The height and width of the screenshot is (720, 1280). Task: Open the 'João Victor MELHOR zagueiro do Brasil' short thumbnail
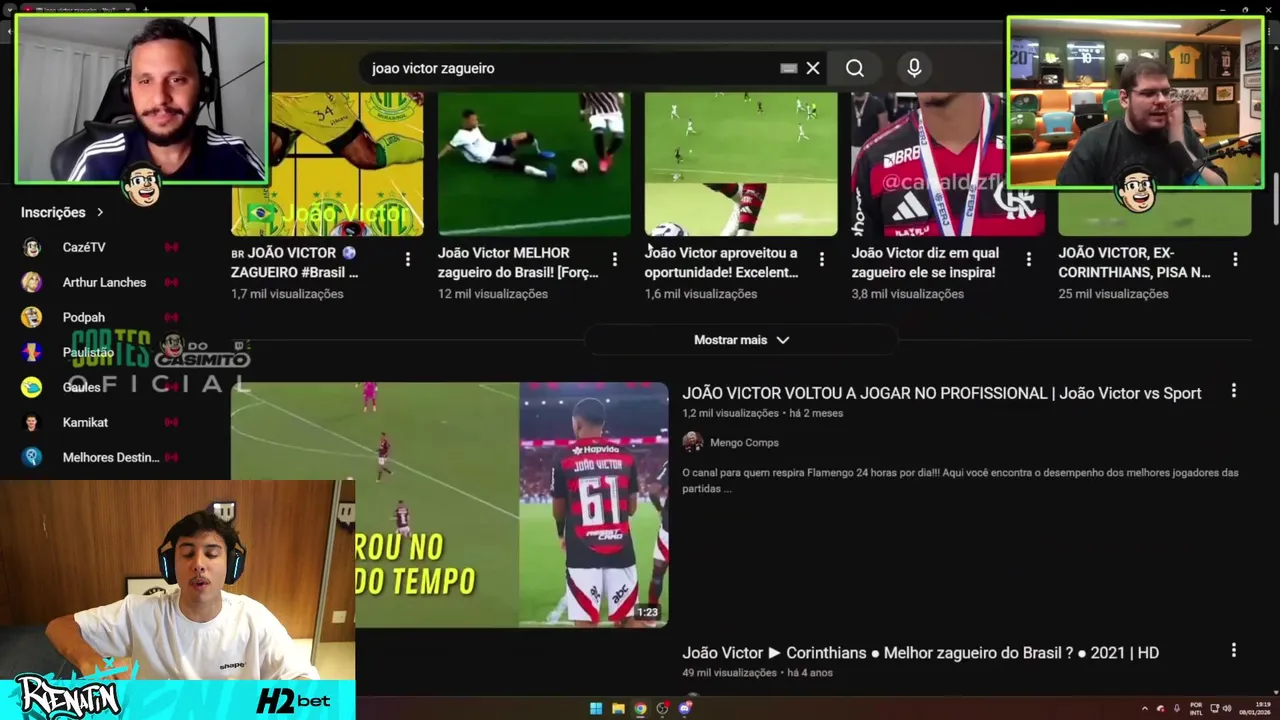click(x=534, y=164)
